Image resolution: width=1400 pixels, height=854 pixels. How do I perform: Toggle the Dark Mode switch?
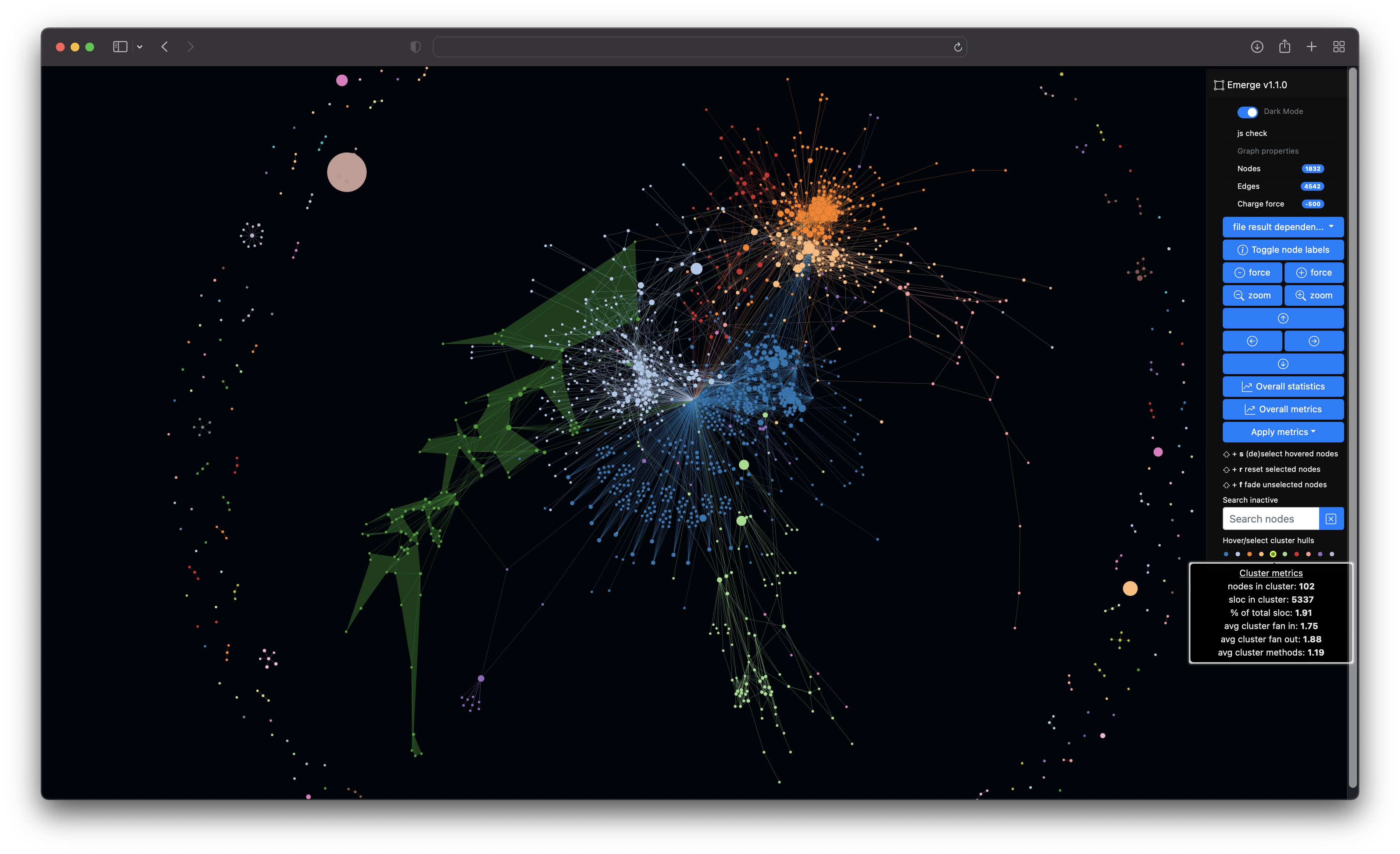click(x=1248, y=112)
